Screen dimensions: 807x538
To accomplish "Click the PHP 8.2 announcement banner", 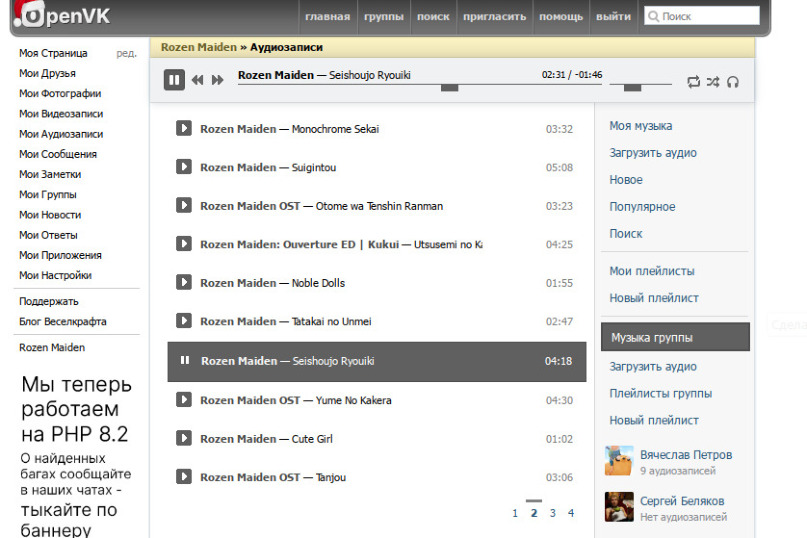I will [x=76, y=456].
